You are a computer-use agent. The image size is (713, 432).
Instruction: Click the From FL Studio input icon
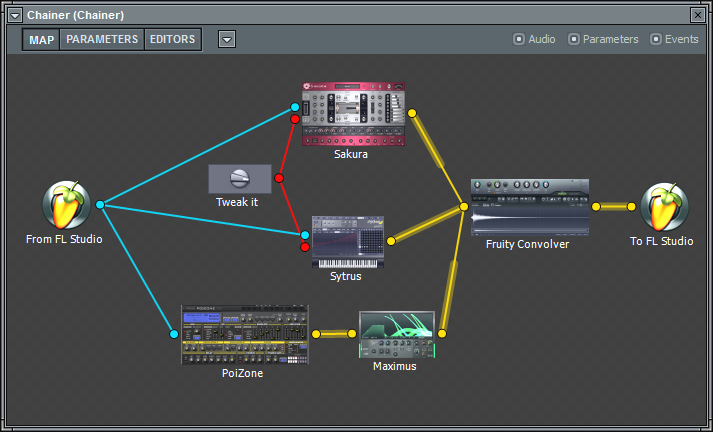click(67, 205)
